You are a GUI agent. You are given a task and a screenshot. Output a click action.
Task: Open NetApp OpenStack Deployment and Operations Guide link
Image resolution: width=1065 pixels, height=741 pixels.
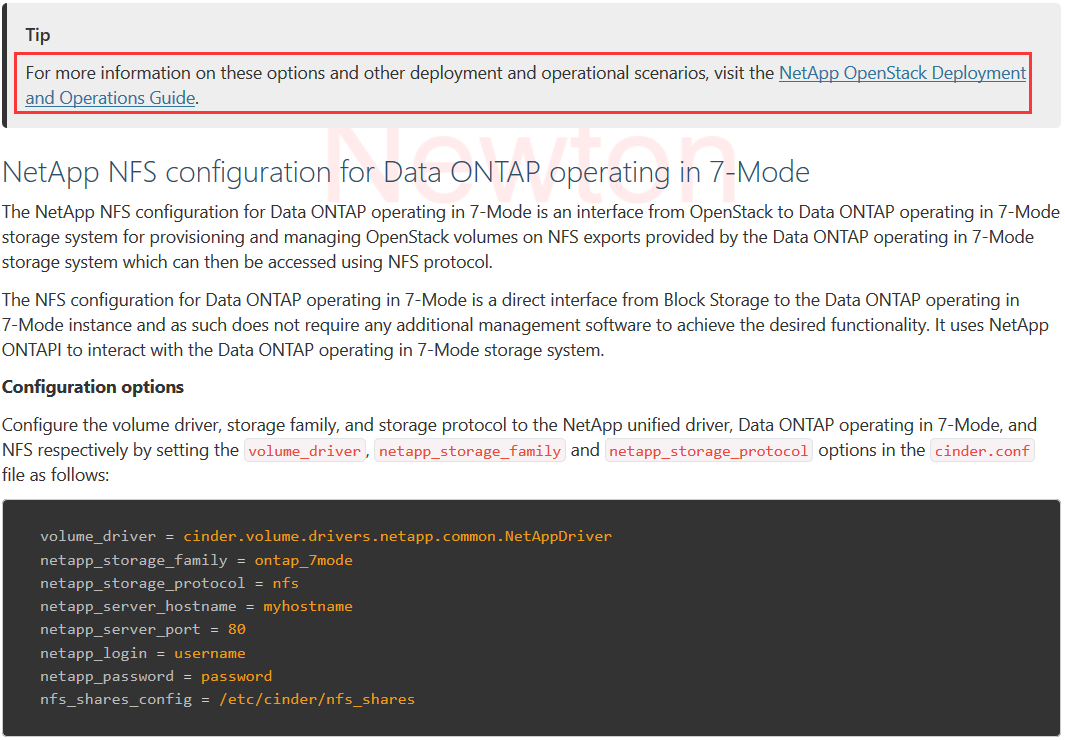pyautogui.click(x=902, y=73)
